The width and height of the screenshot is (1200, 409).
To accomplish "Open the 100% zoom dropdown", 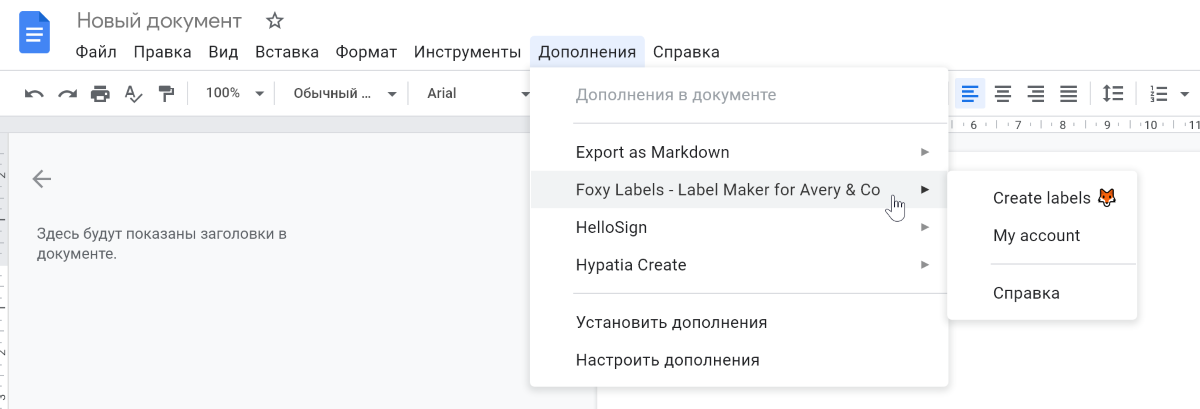I will click(x=234, y=93).
